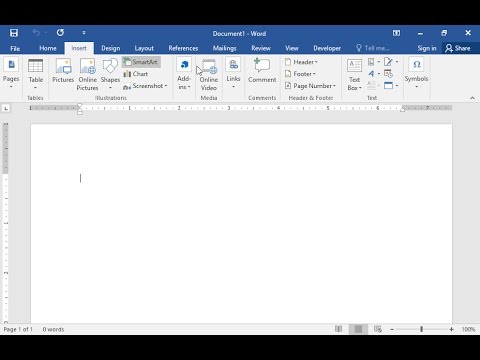
Task: Click the zoom slider handle
Action: (422, 329)
